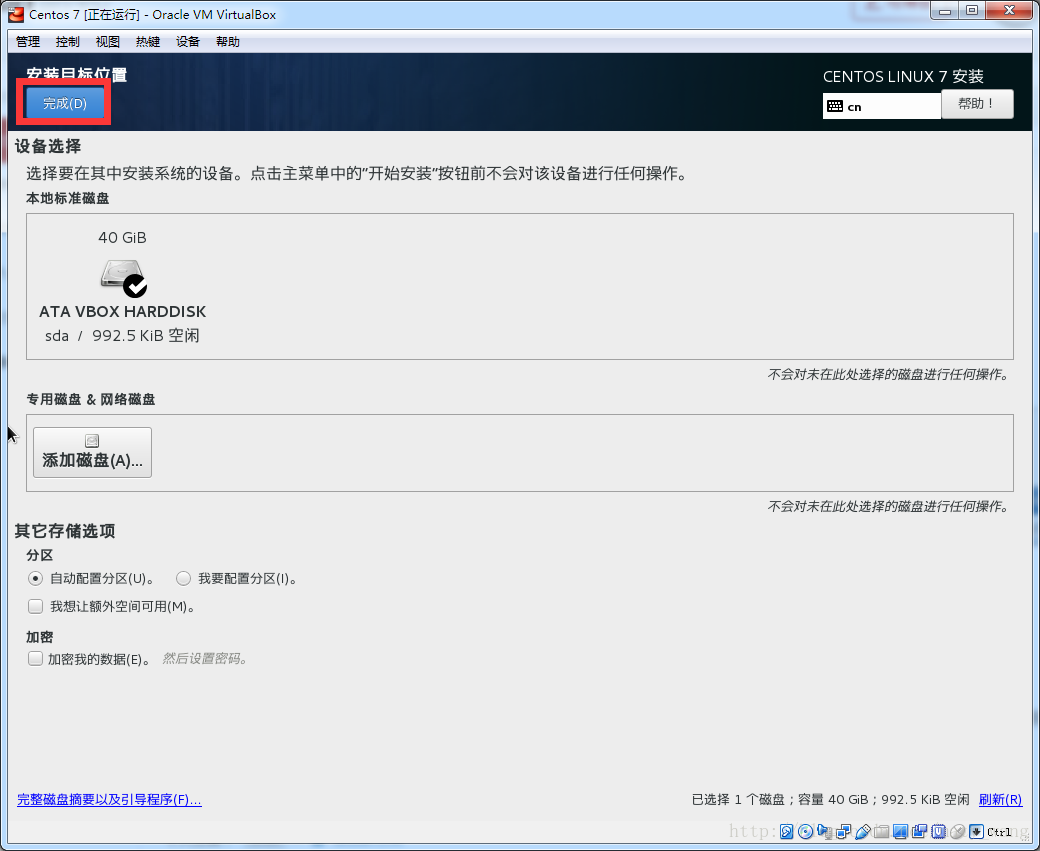1040x851 pixels.
Task: Click the CPU virtualization status icon
Action: (x=939, y=831)
